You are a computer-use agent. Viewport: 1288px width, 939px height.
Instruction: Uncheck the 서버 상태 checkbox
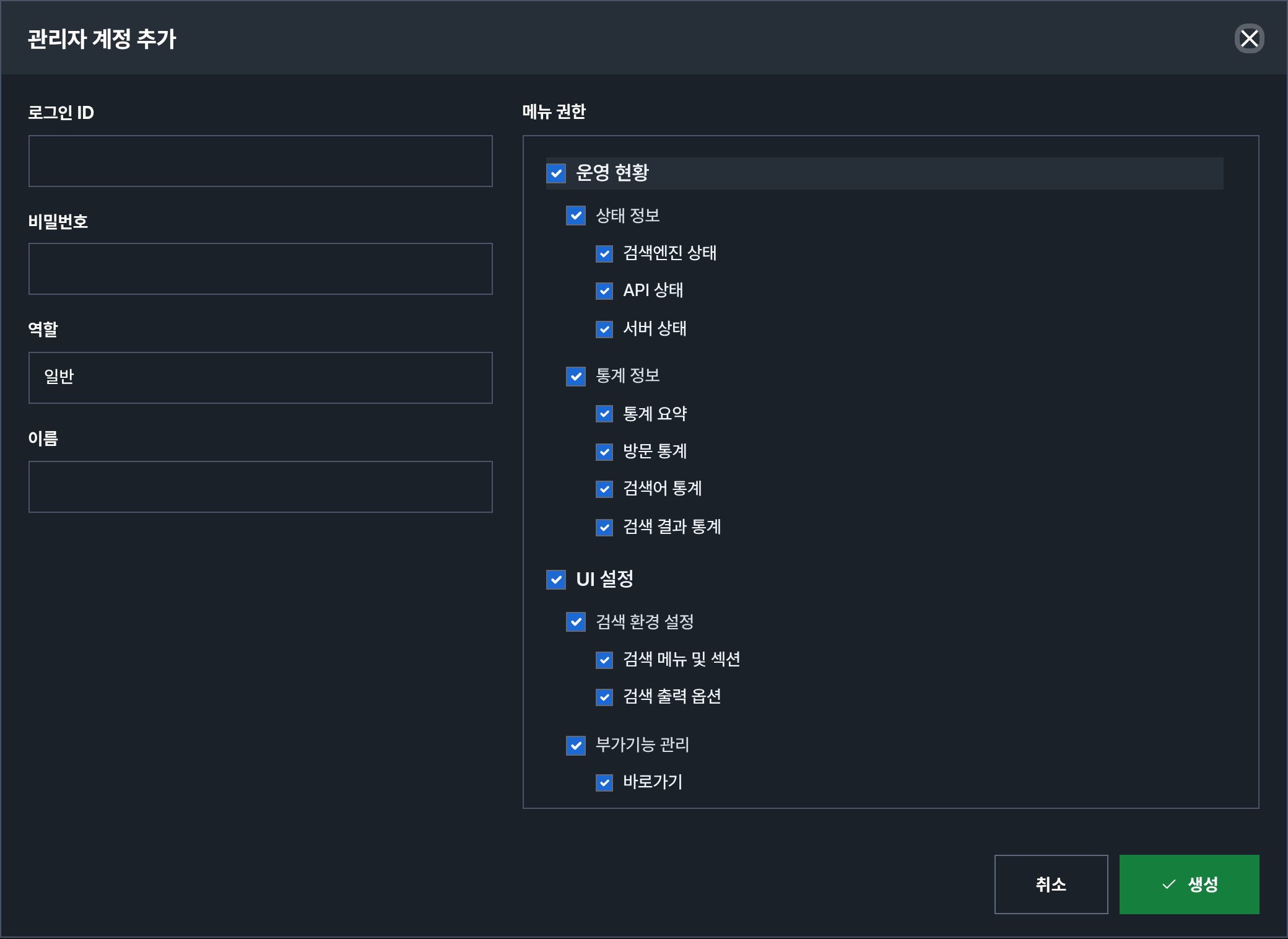pos(604,330)
